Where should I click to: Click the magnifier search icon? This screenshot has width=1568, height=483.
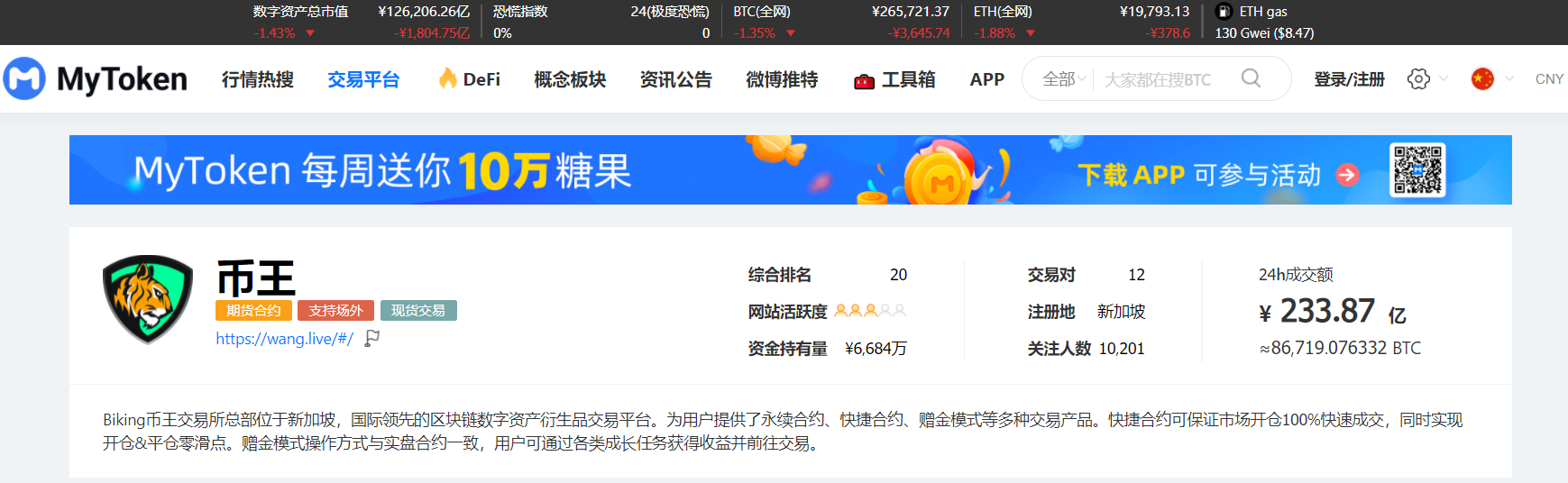(x=1251, y=78)
